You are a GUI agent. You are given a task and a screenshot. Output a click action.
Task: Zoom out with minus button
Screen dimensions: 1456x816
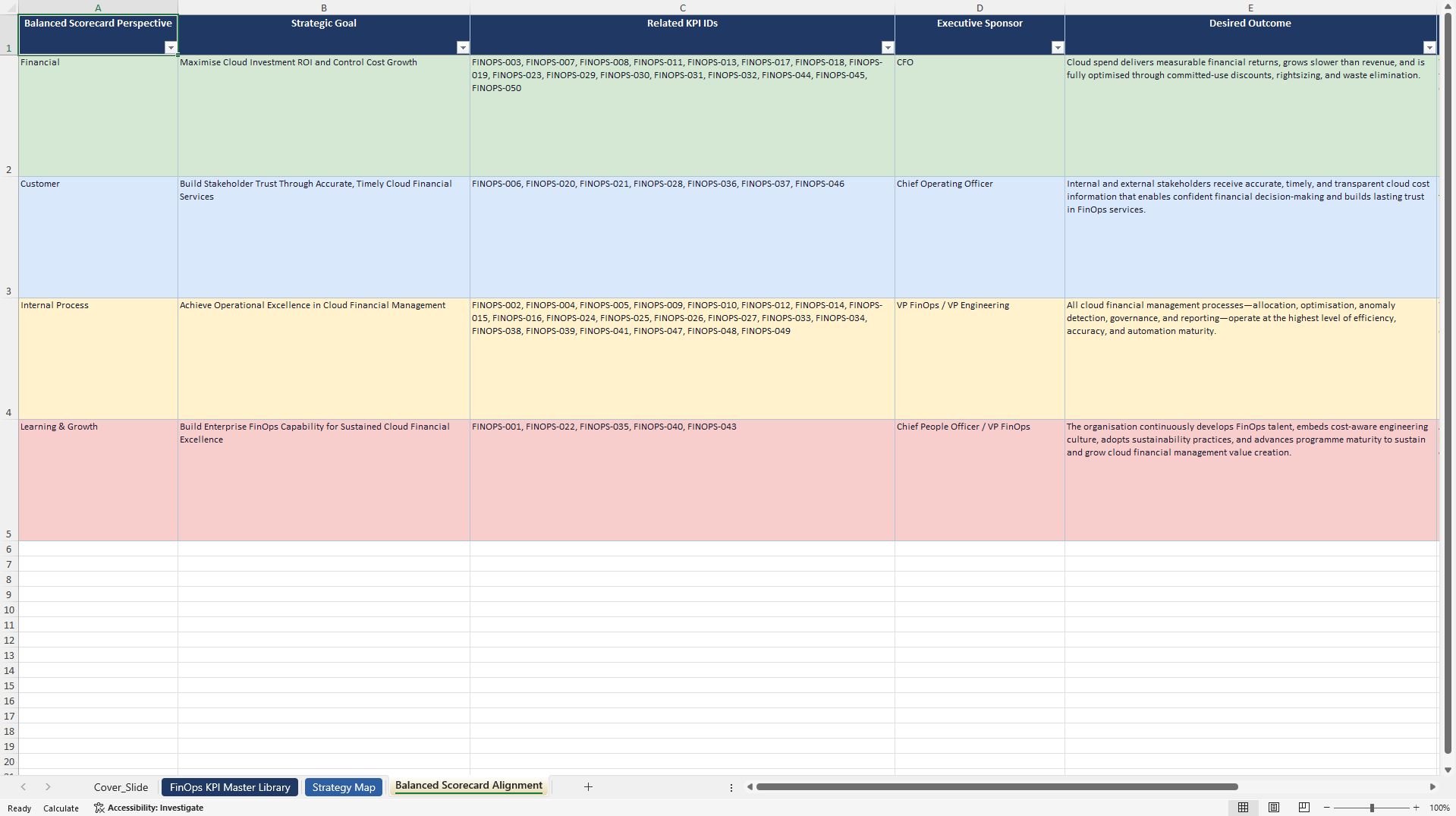[x=1327, y=808]
